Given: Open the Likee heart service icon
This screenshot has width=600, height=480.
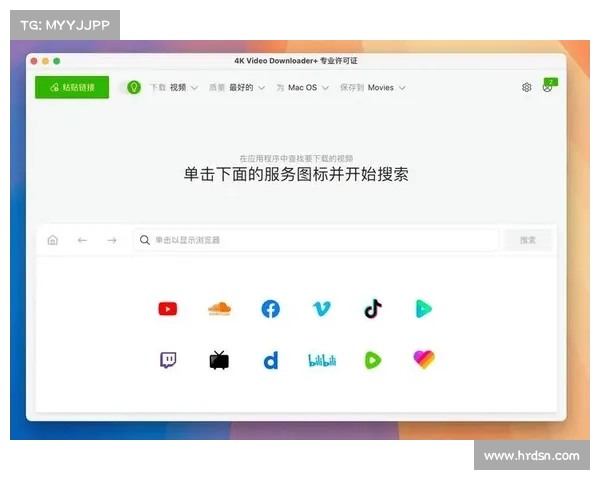Looking at the screenshot, I should [424, 359].
